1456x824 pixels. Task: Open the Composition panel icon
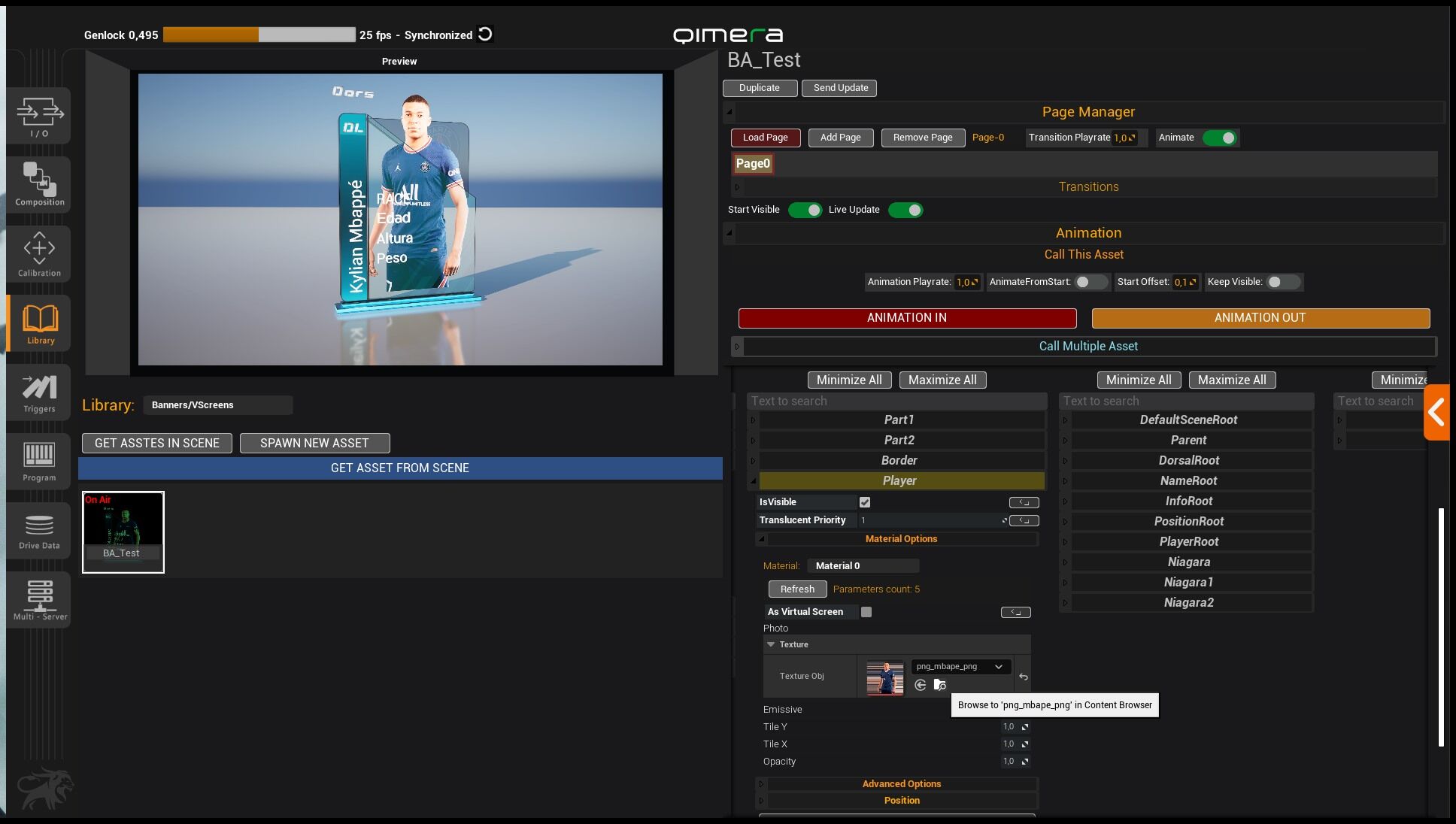(39, 183)
